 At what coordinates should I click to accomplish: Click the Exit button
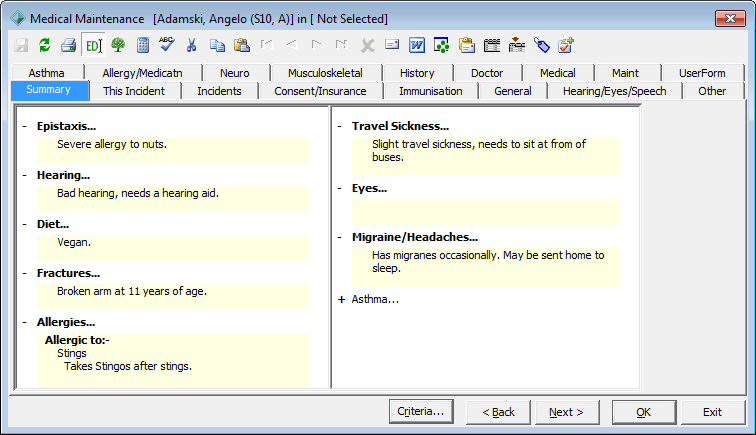pyautogui.click(x=712, y=412)
